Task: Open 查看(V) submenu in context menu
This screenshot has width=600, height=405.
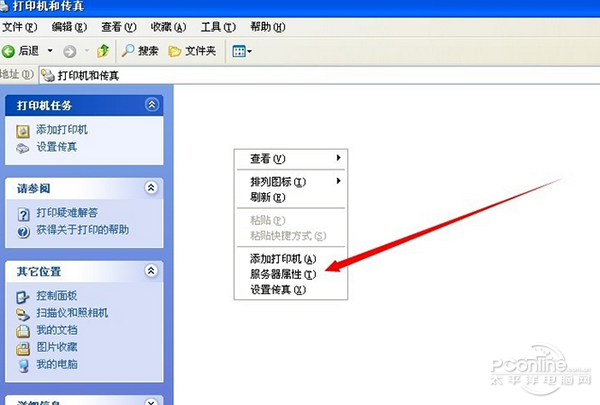Action: click(x=291, y=158)
